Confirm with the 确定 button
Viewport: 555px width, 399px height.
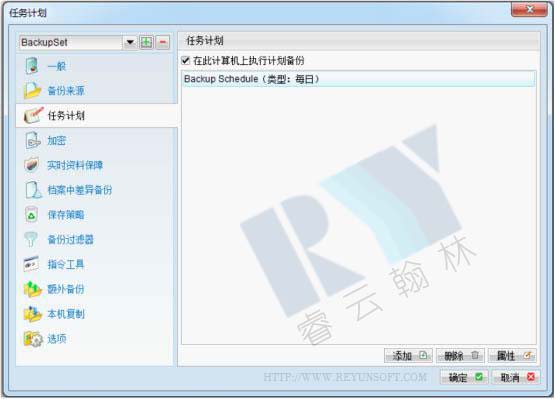[464, 377]
